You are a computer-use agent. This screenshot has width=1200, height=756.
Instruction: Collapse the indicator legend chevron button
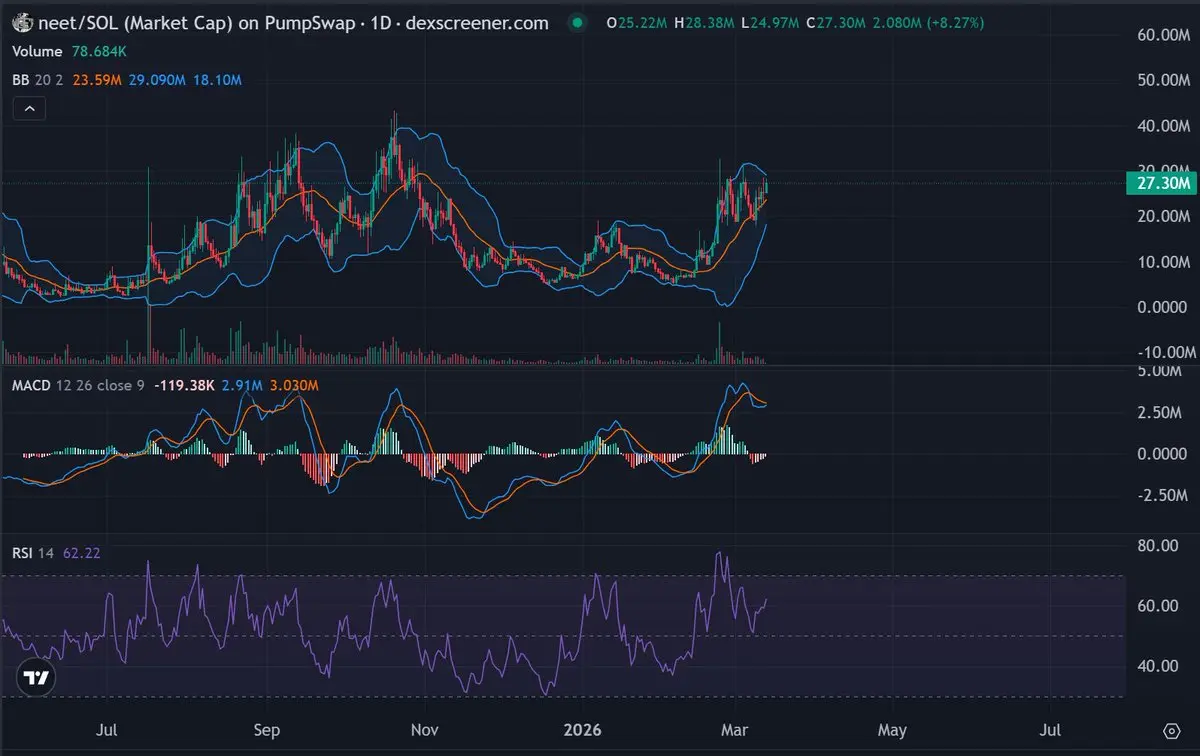28,108
